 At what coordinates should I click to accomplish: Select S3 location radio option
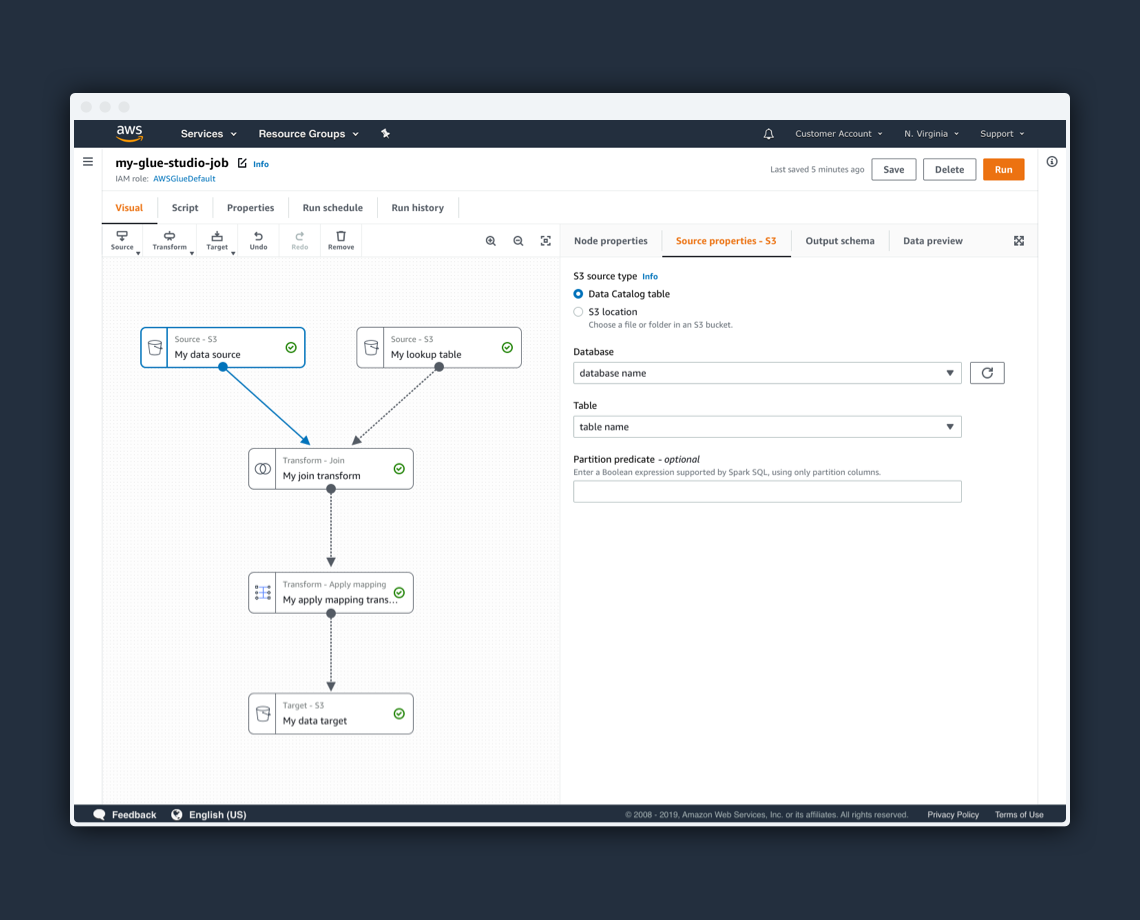coord(578,312)
